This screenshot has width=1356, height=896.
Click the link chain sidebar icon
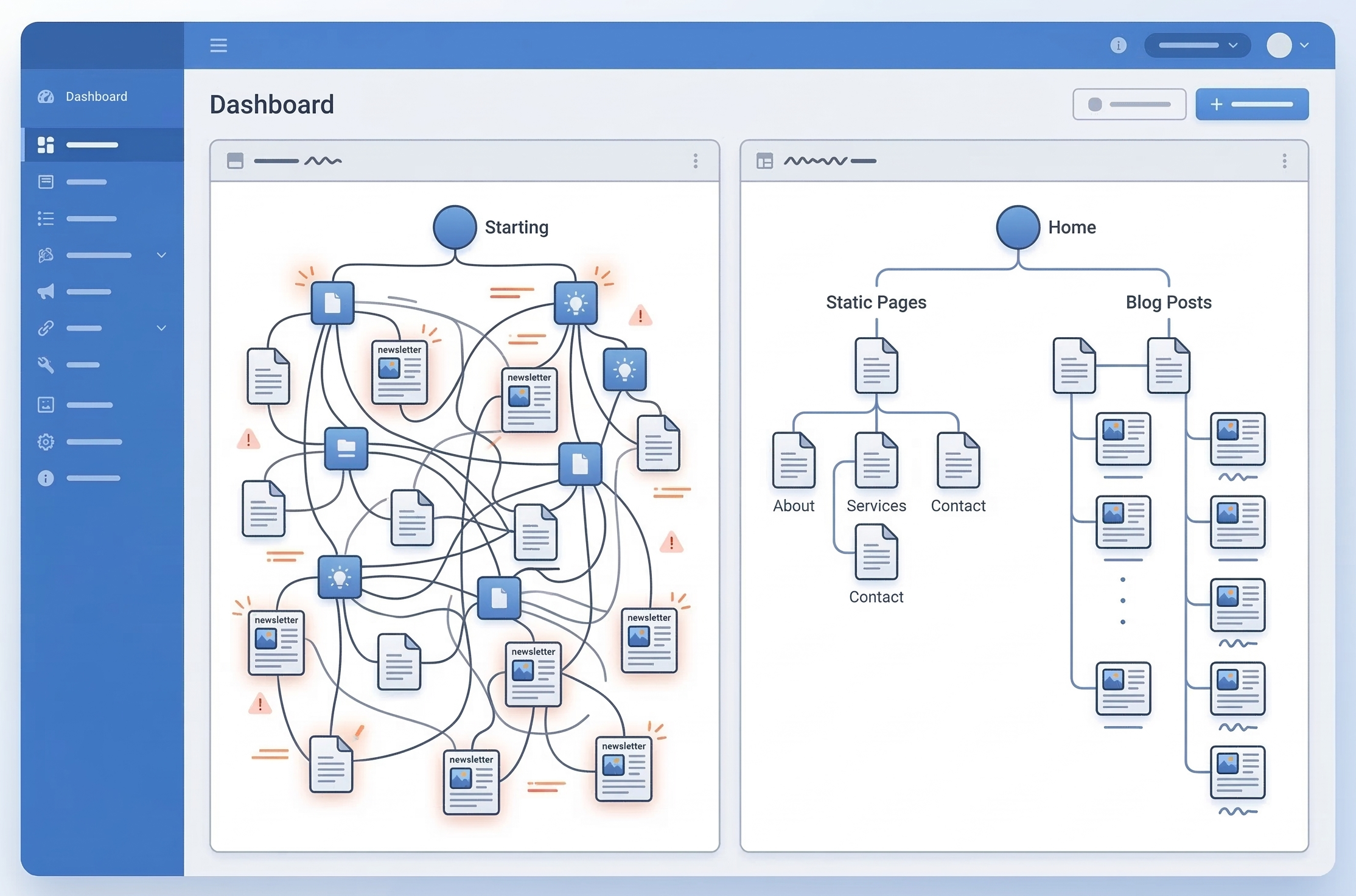pyautogui.click(x=46, y=328)
